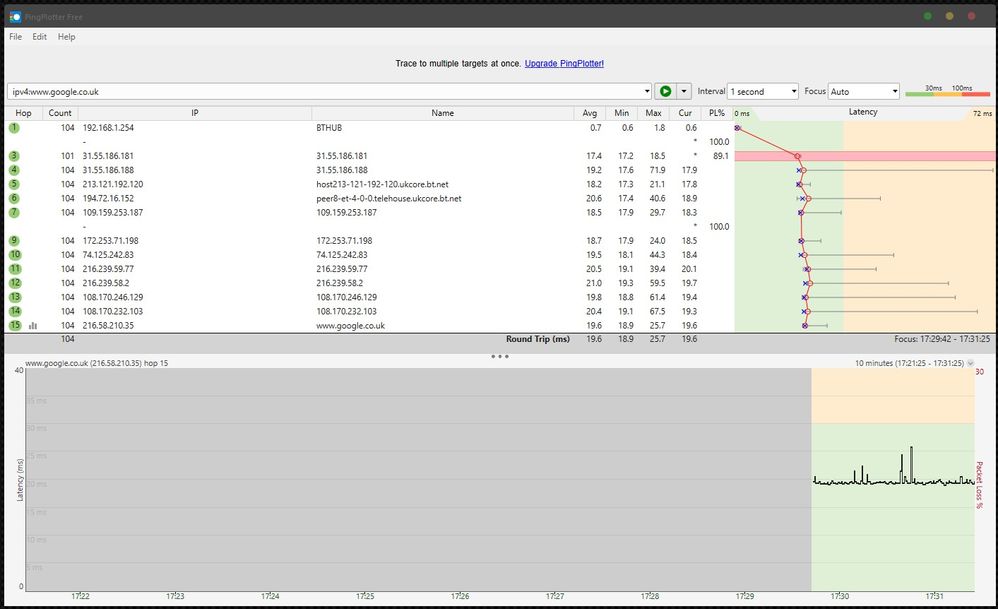998x609 pixels.
Task: Open the Help menu
Action: tap(66, 37)
